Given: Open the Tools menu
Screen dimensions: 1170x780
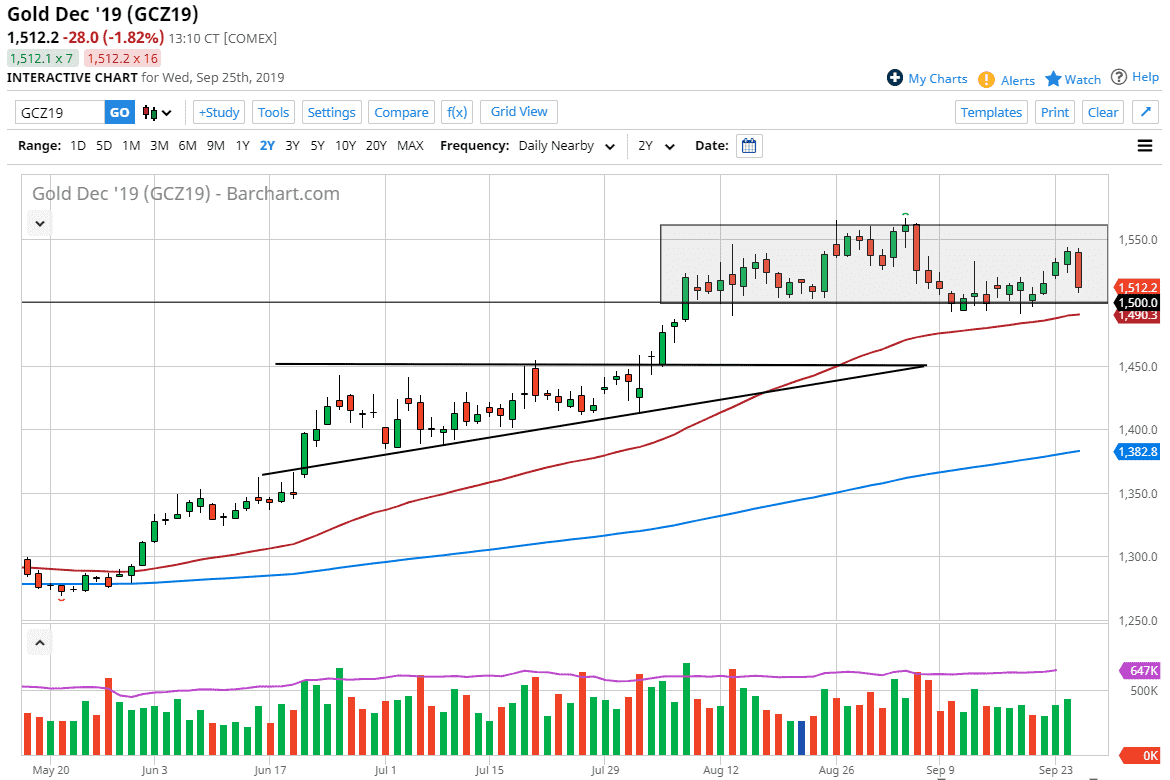Looking at the screenshot, I should 273,112.
